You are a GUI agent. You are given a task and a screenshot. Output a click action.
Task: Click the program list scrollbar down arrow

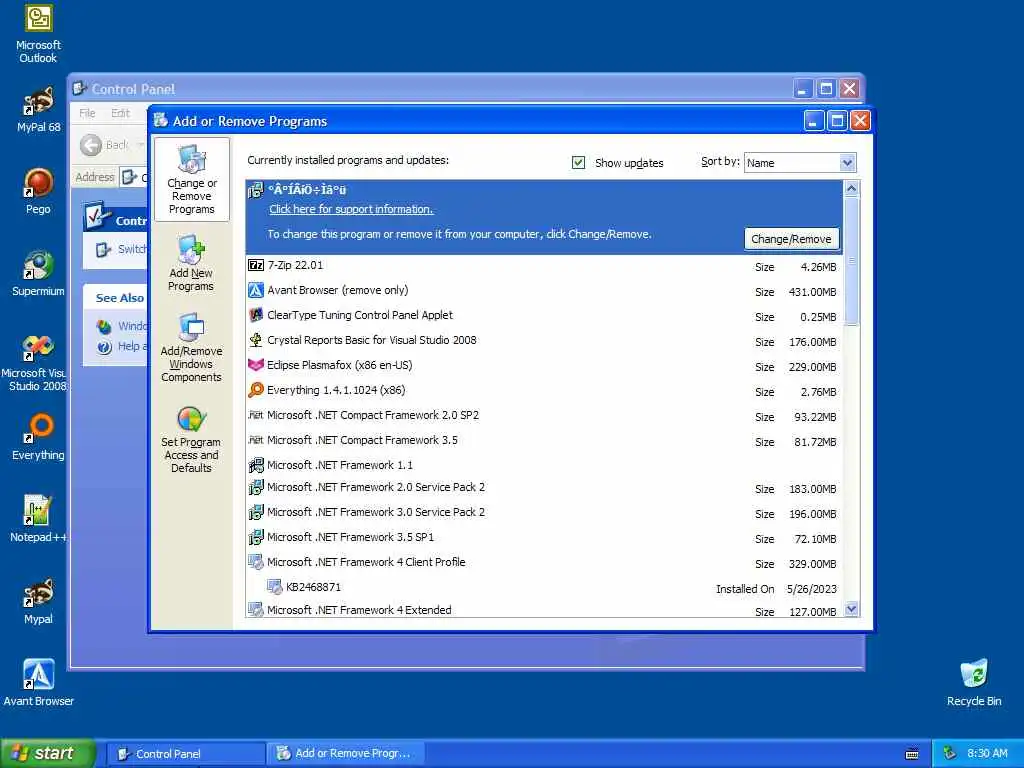[851, 609]
